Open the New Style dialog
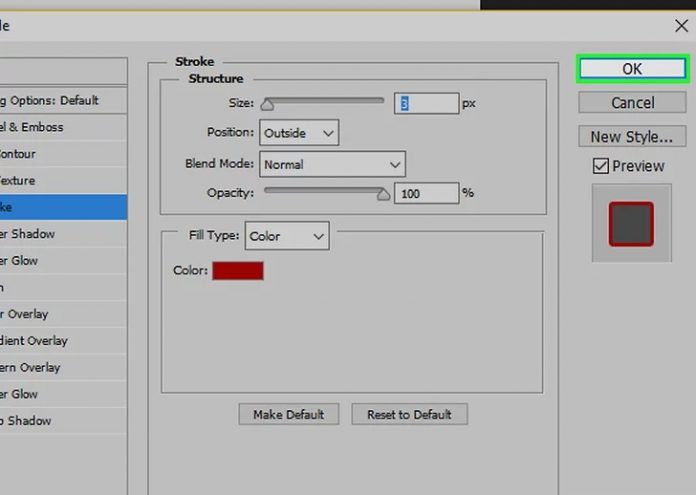The height and width of the screenshot is (495, 696). [632, 137]
